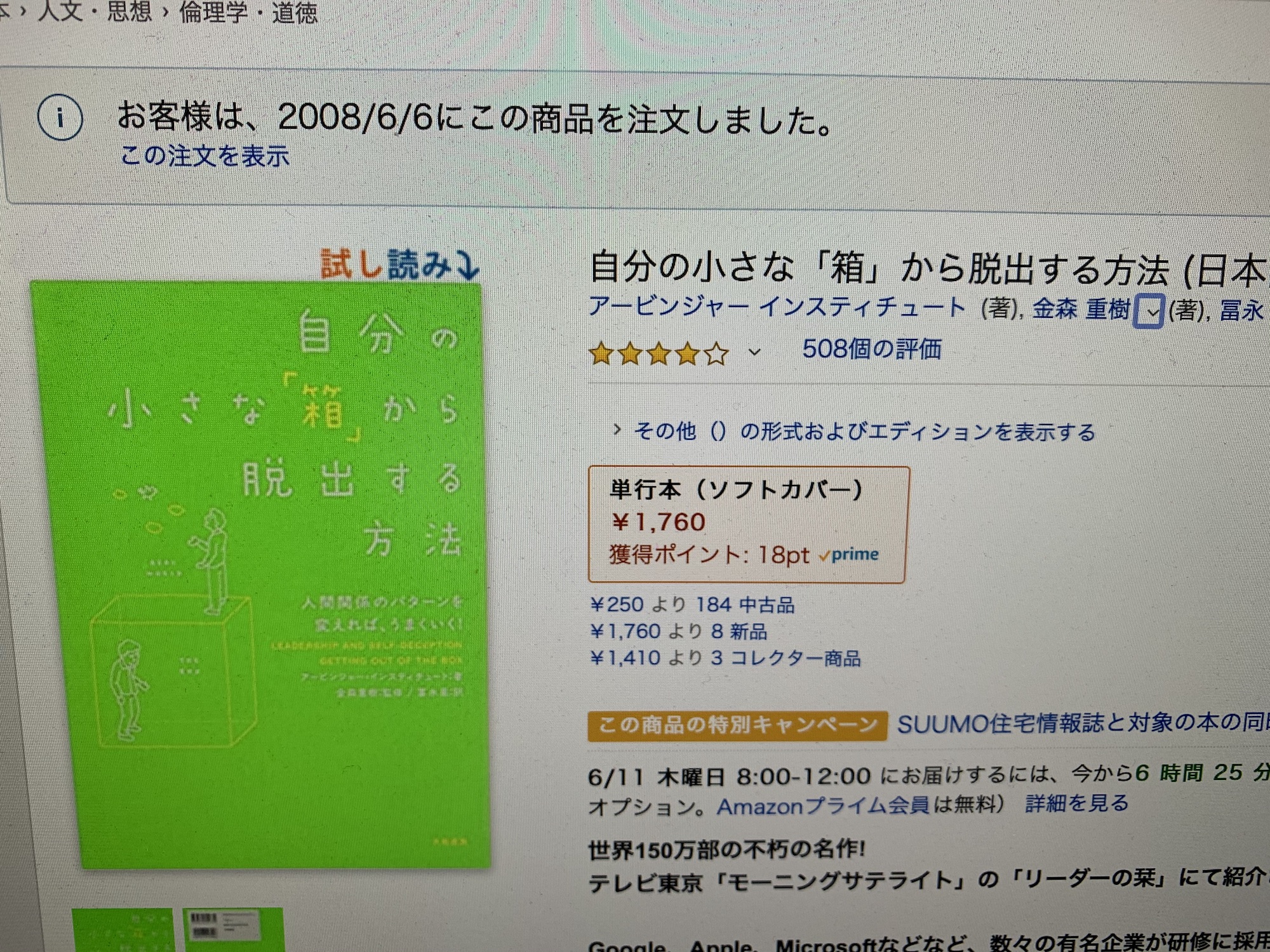Expand the dropdown arrow beside 金森 重樹
Image resolution: width=1270 pixels, height=952 pixels.
(x=1149, y=311)
